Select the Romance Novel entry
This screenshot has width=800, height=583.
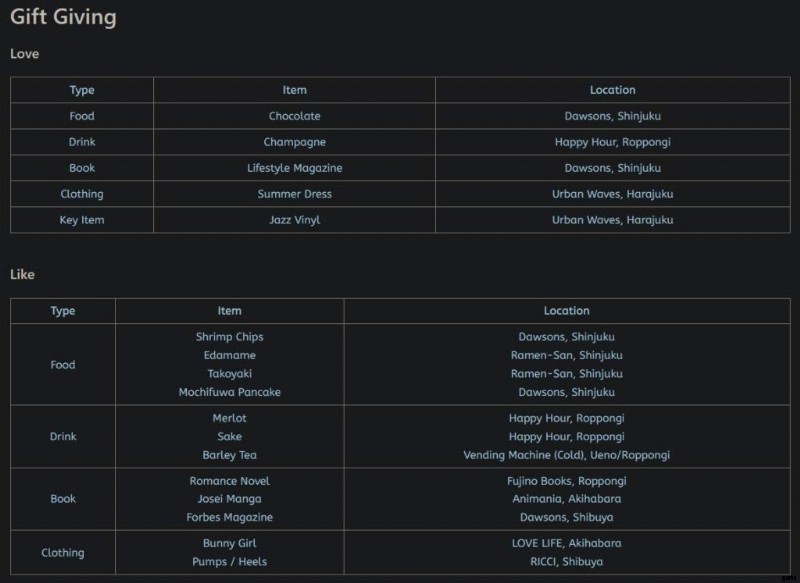pyautogui.click(x=229, y=481)
